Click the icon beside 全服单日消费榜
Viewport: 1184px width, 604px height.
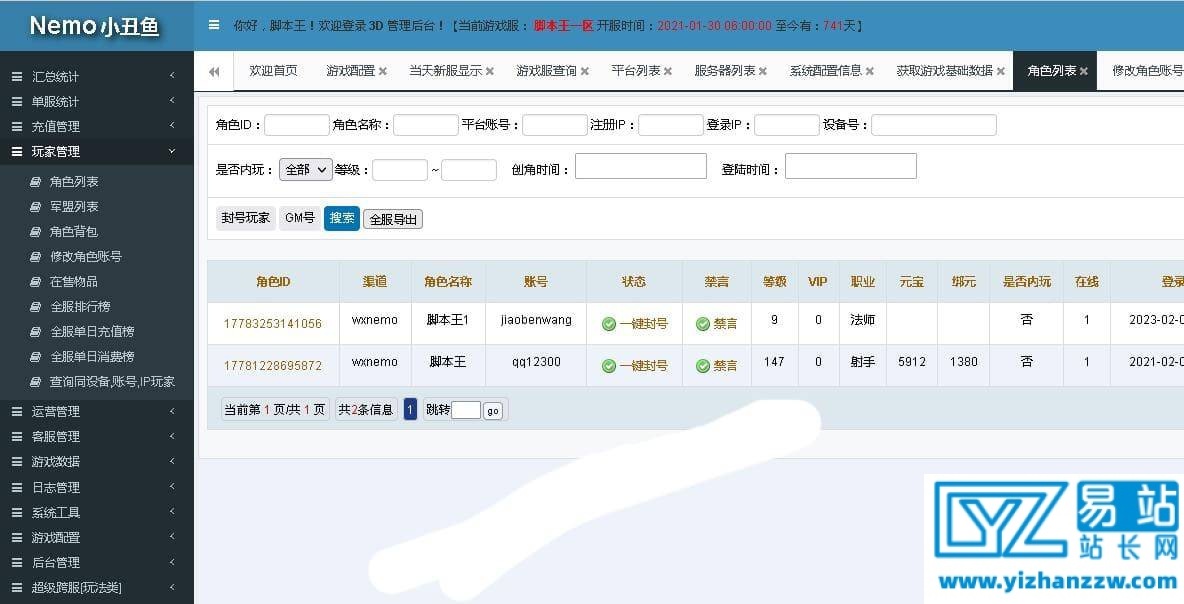(x=35, y=356)
